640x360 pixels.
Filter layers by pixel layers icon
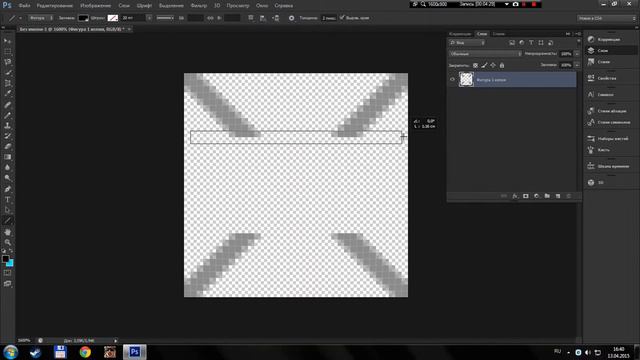[x=512, y=43]
